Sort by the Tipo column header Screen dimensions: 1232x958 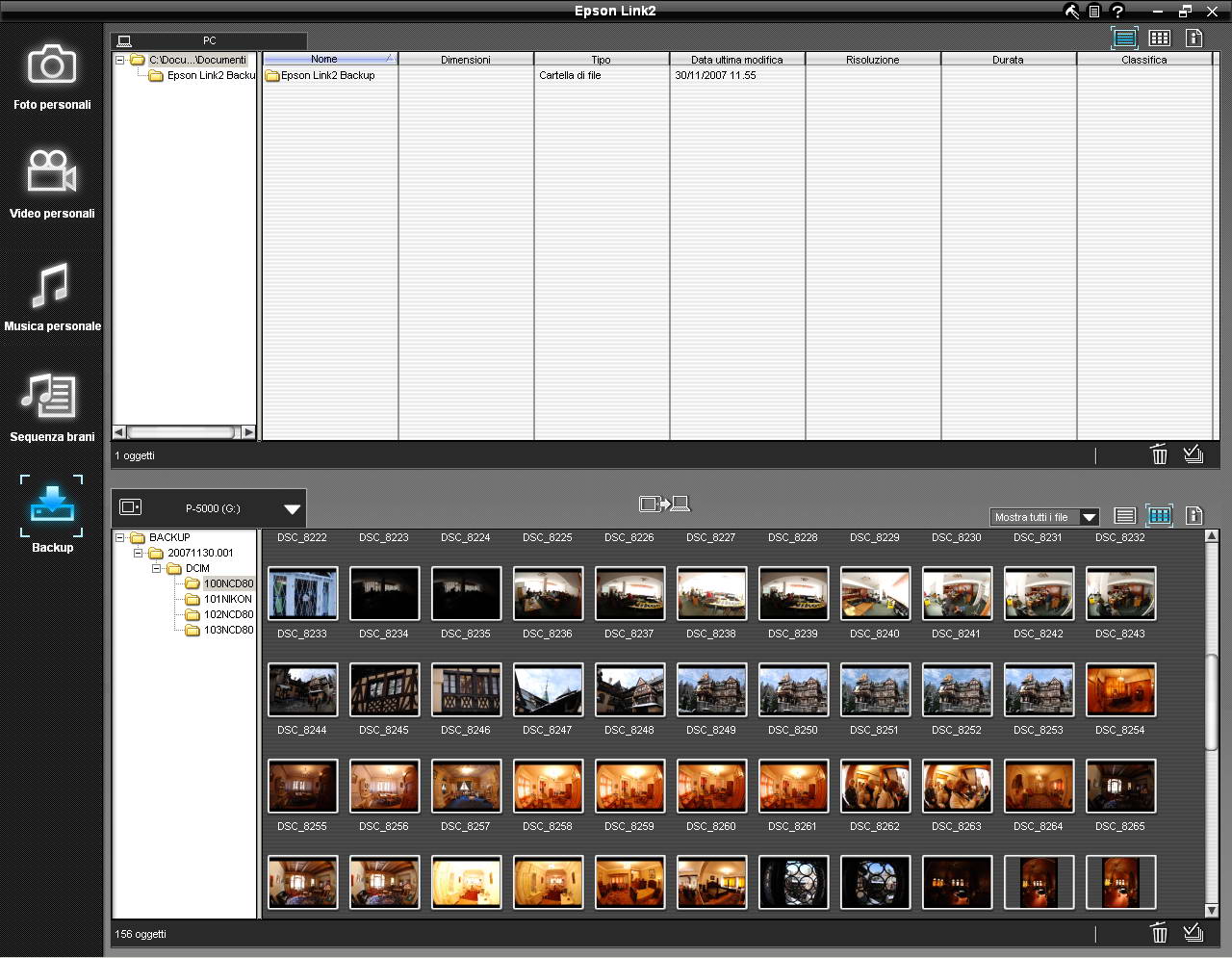(602, 59)
